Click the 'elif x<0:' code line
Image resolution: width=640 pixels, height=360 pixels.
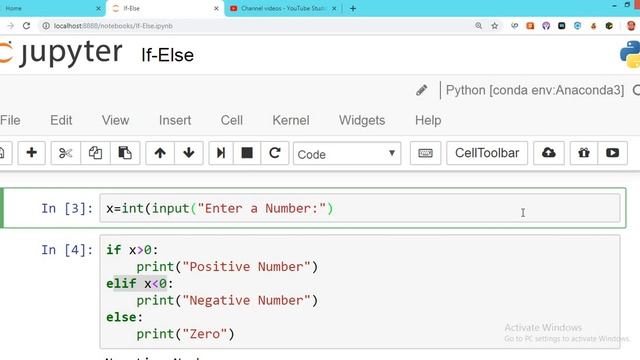(x=140, y=283)
